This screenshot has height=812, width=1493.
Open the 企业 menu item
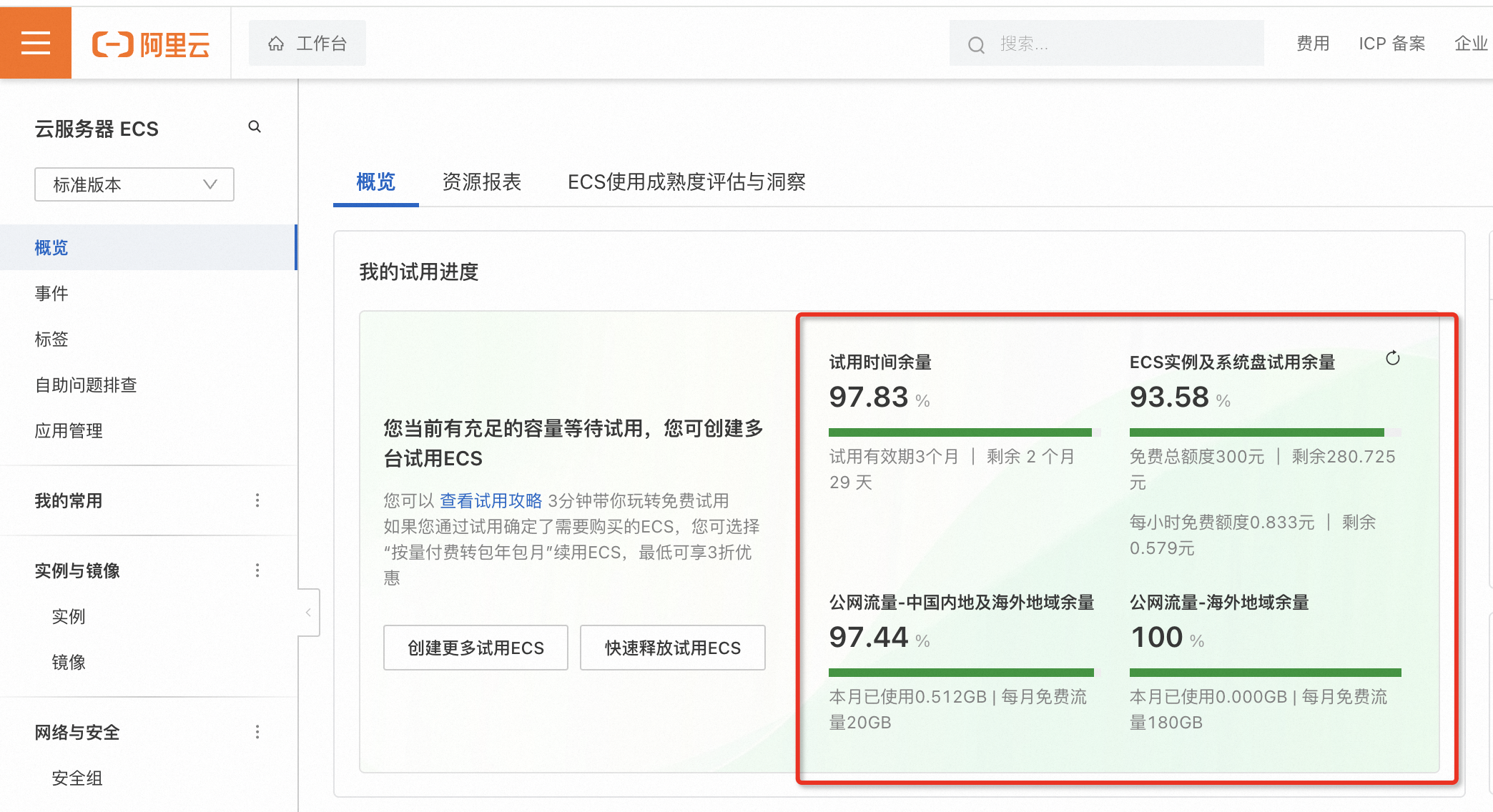pyautogui.click(x=1473, y=44)
